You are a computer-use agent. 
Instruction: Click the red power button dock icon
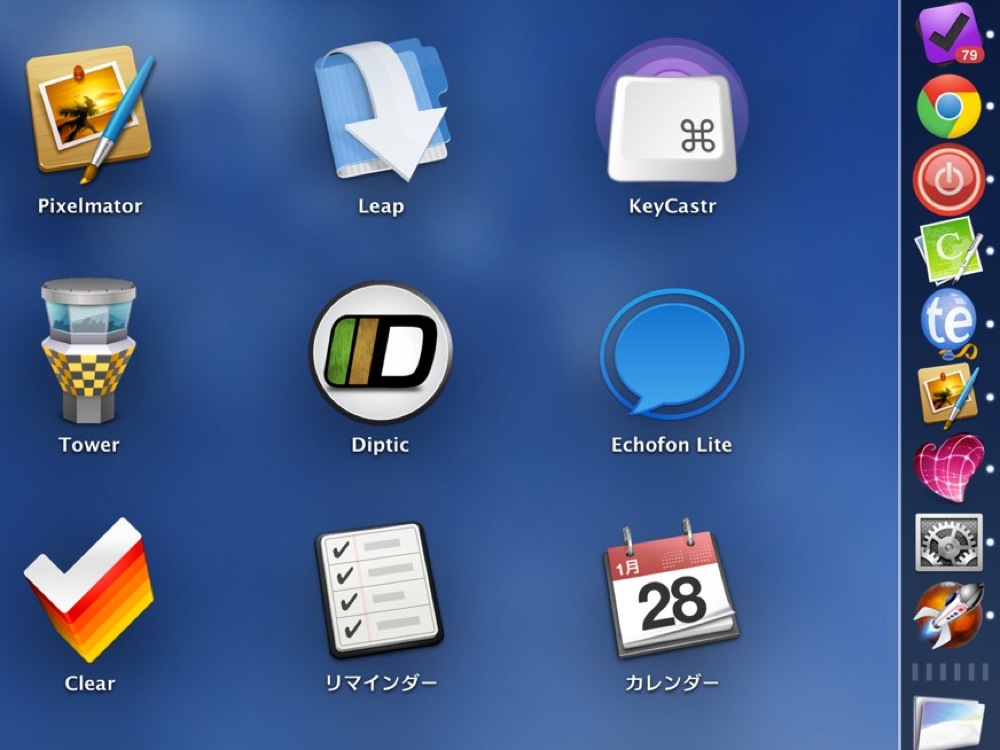pyautogui.click(x=948, y=179)
